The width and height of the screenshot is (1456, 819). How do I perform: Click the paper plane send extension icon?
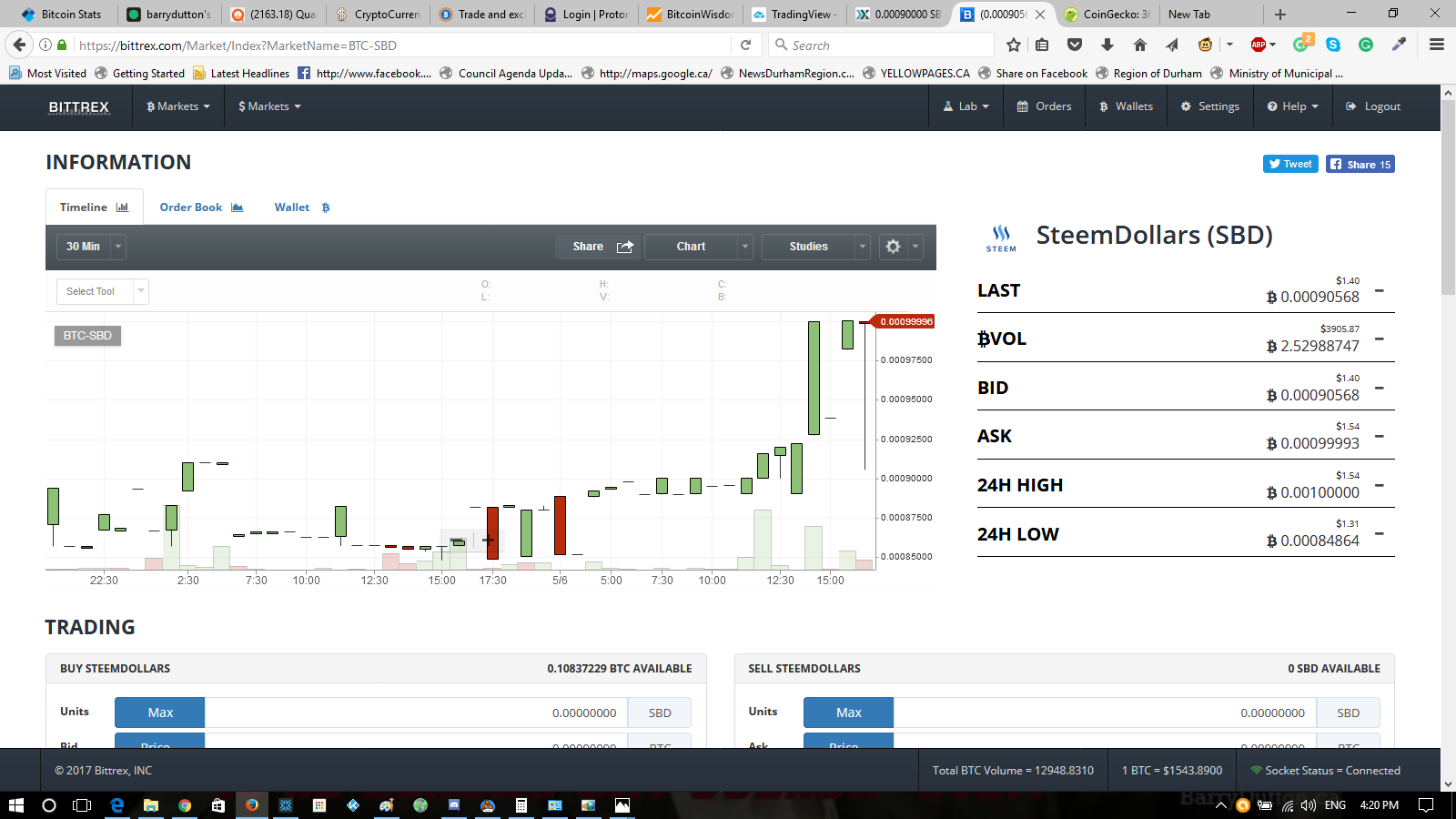[1172, 45]
